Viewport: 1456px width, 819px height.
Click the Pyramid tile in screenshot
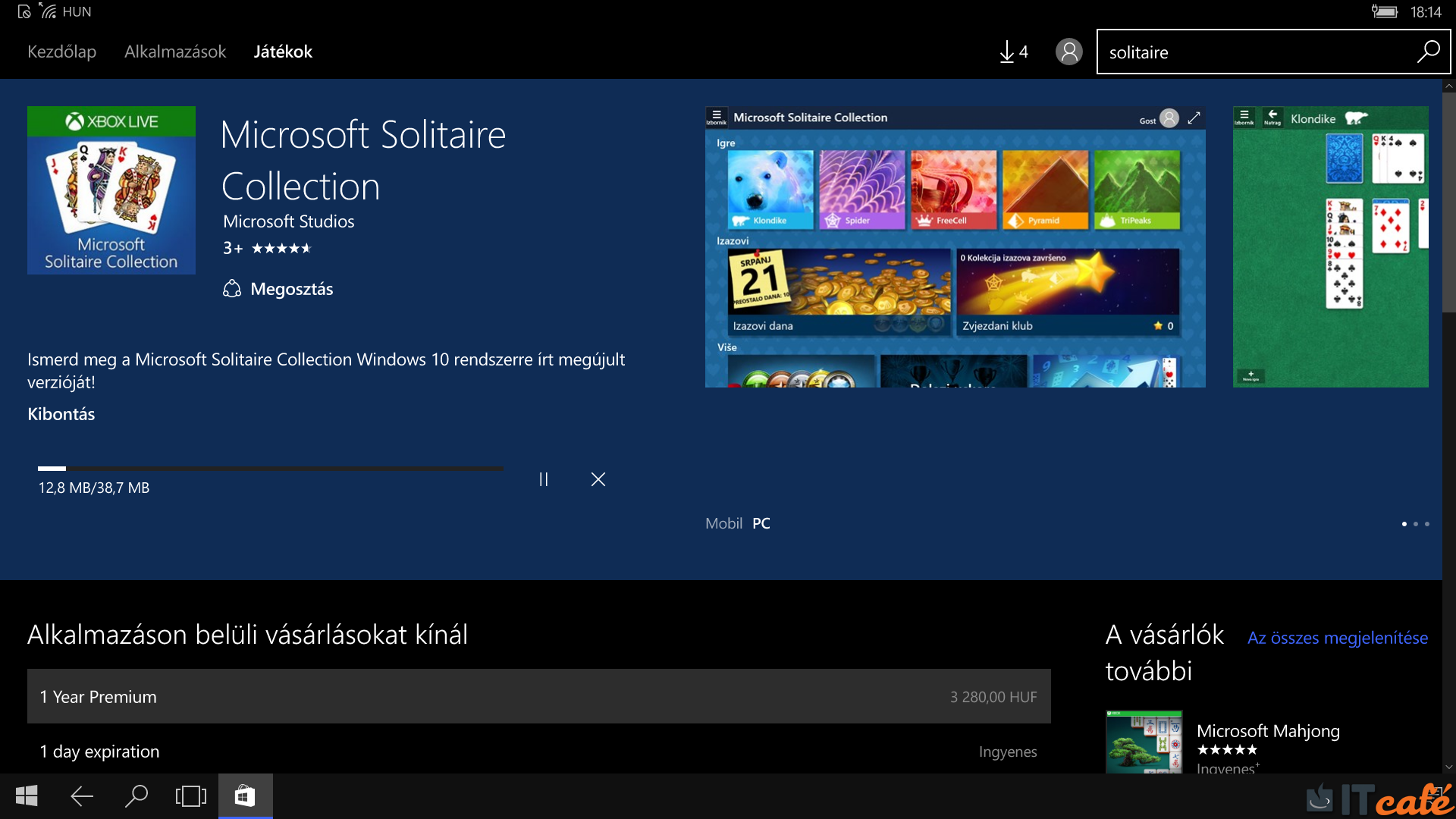[1046, 190]
